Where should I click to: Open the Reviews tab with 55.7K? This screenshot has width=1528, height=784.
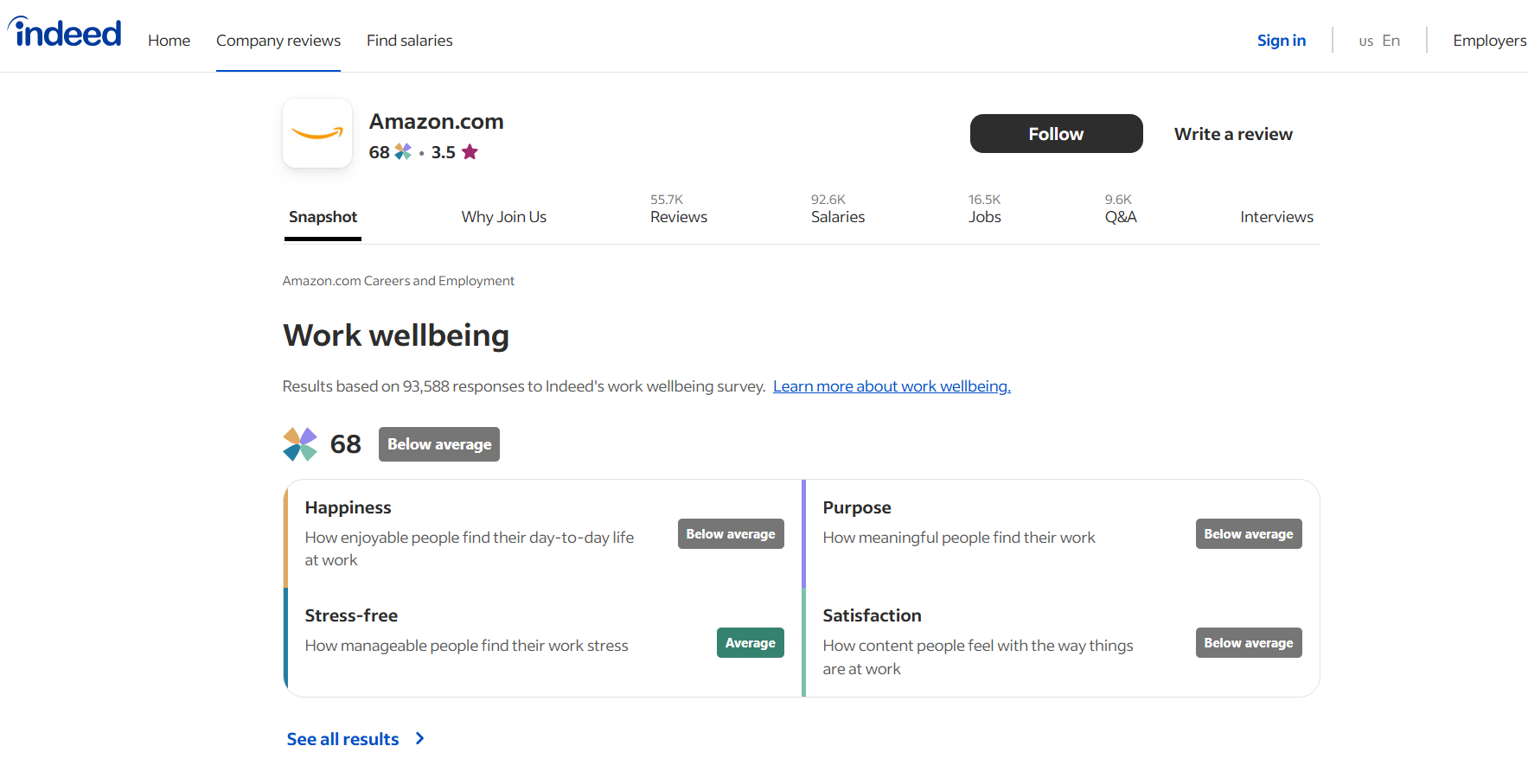tap(679, 209)
